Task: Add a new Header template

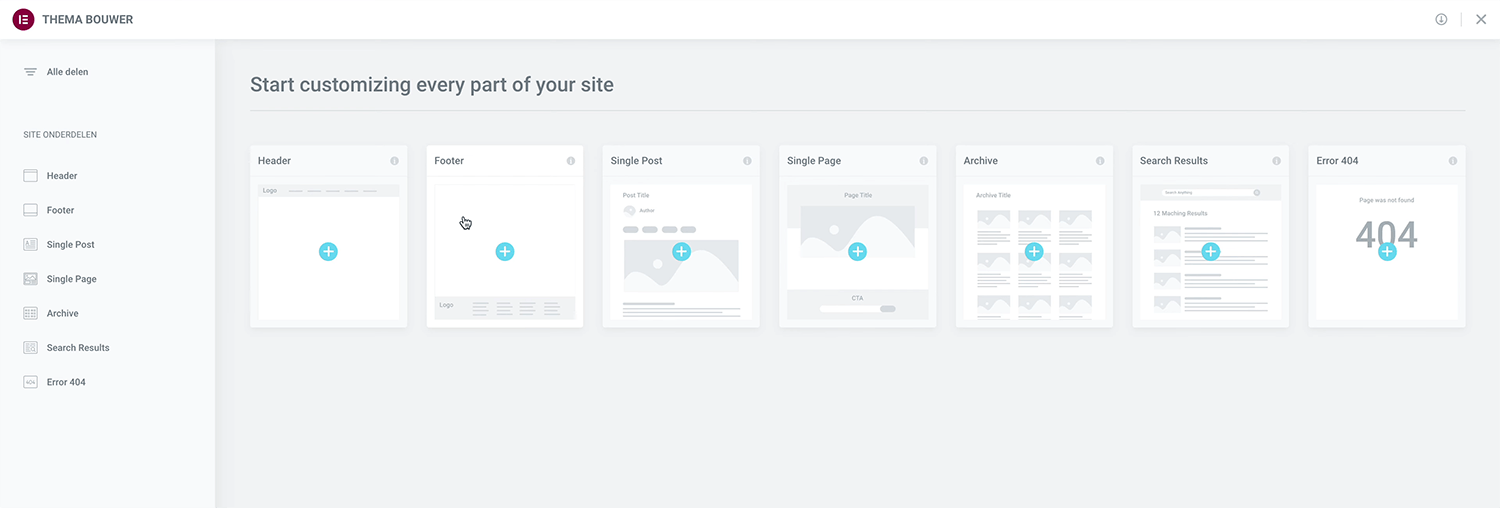Action: (328, 252)
